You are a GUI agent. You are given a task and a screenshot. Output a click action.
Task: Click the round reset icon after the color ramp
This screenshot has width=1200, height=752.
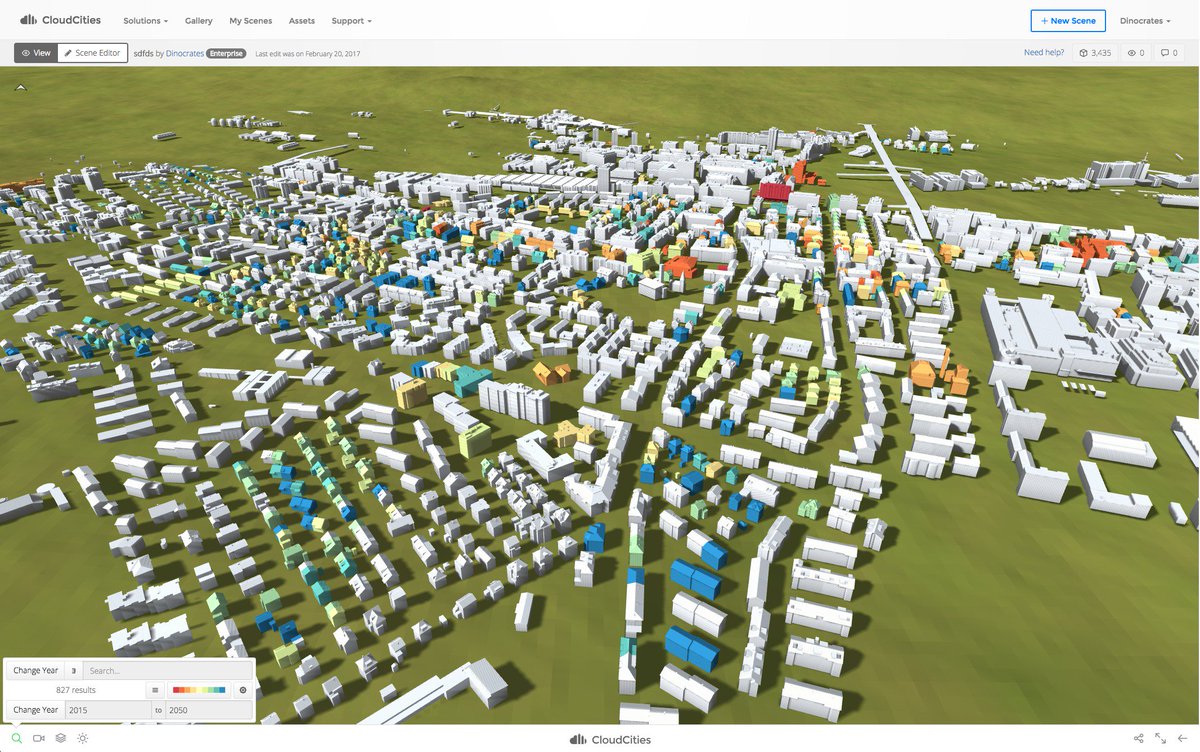(243, 690)
